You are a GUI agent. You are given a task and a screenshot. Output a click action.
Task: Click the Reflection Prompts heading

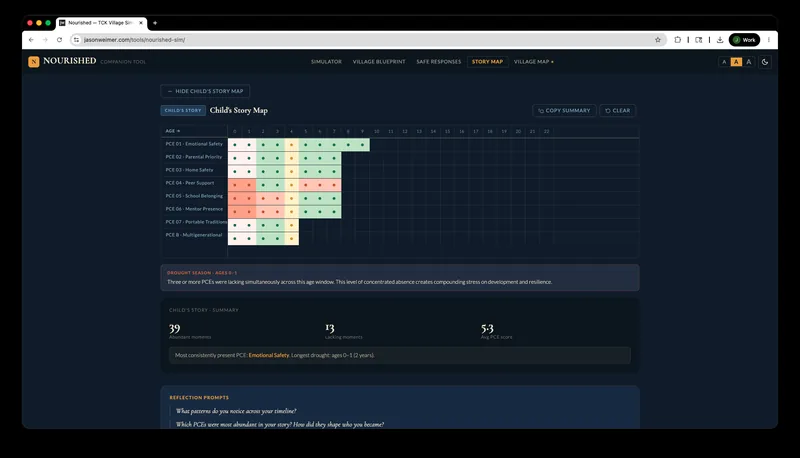tap(199, 398)
